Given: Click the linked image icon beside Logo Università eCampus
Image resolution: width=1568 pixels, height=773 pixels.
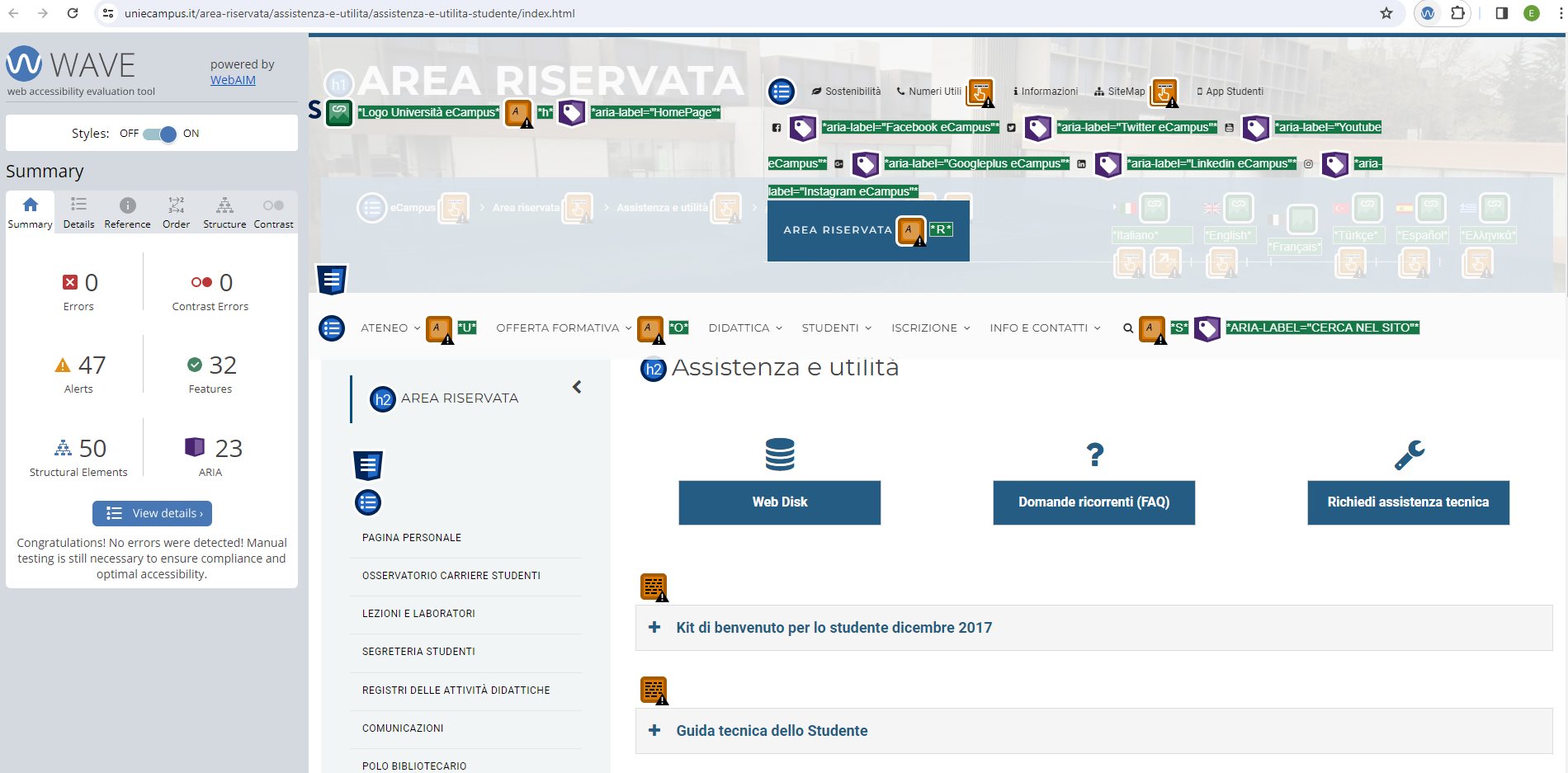Looking at the screenshot, I should [339, 112].
